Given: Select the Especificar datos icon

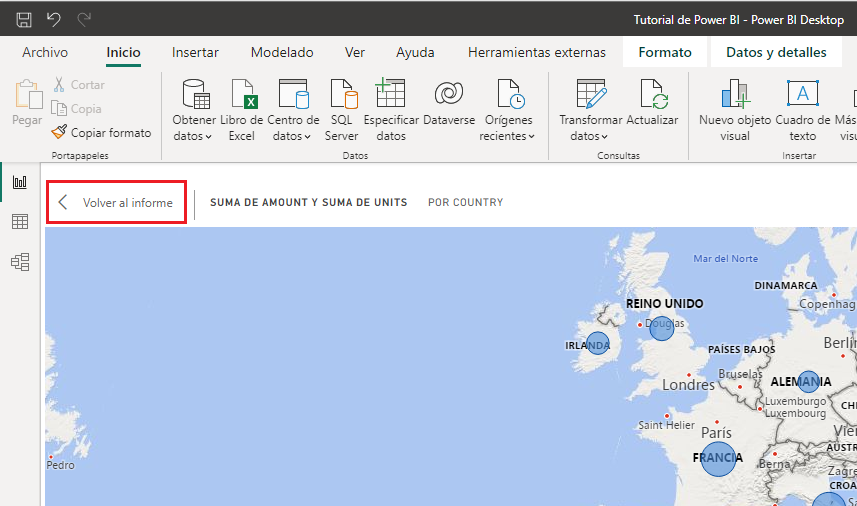Looking at the screenshot, I should [x=390, y=97].
